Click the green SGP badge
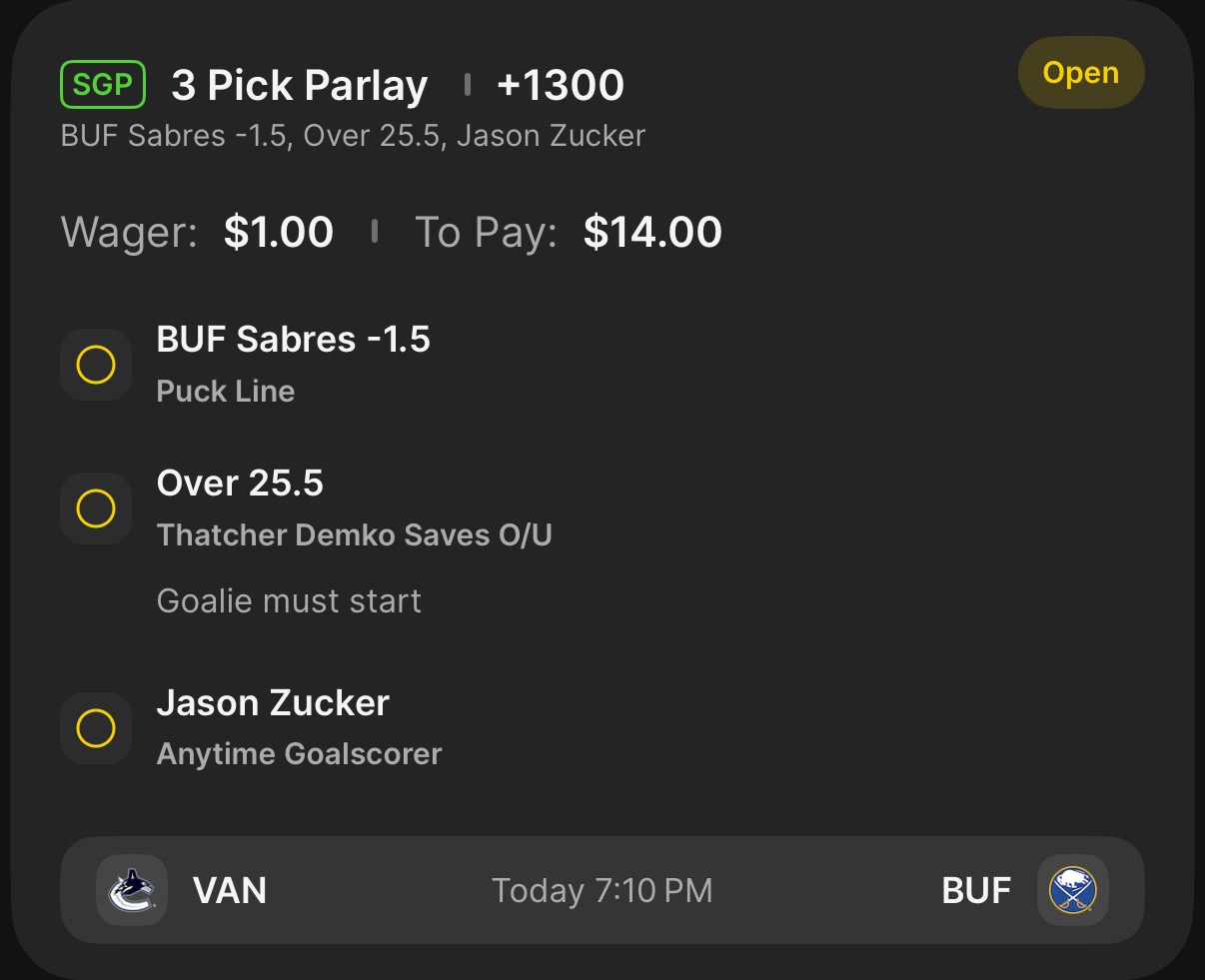This screenshot has width=1205, height=980. (103, 85)
